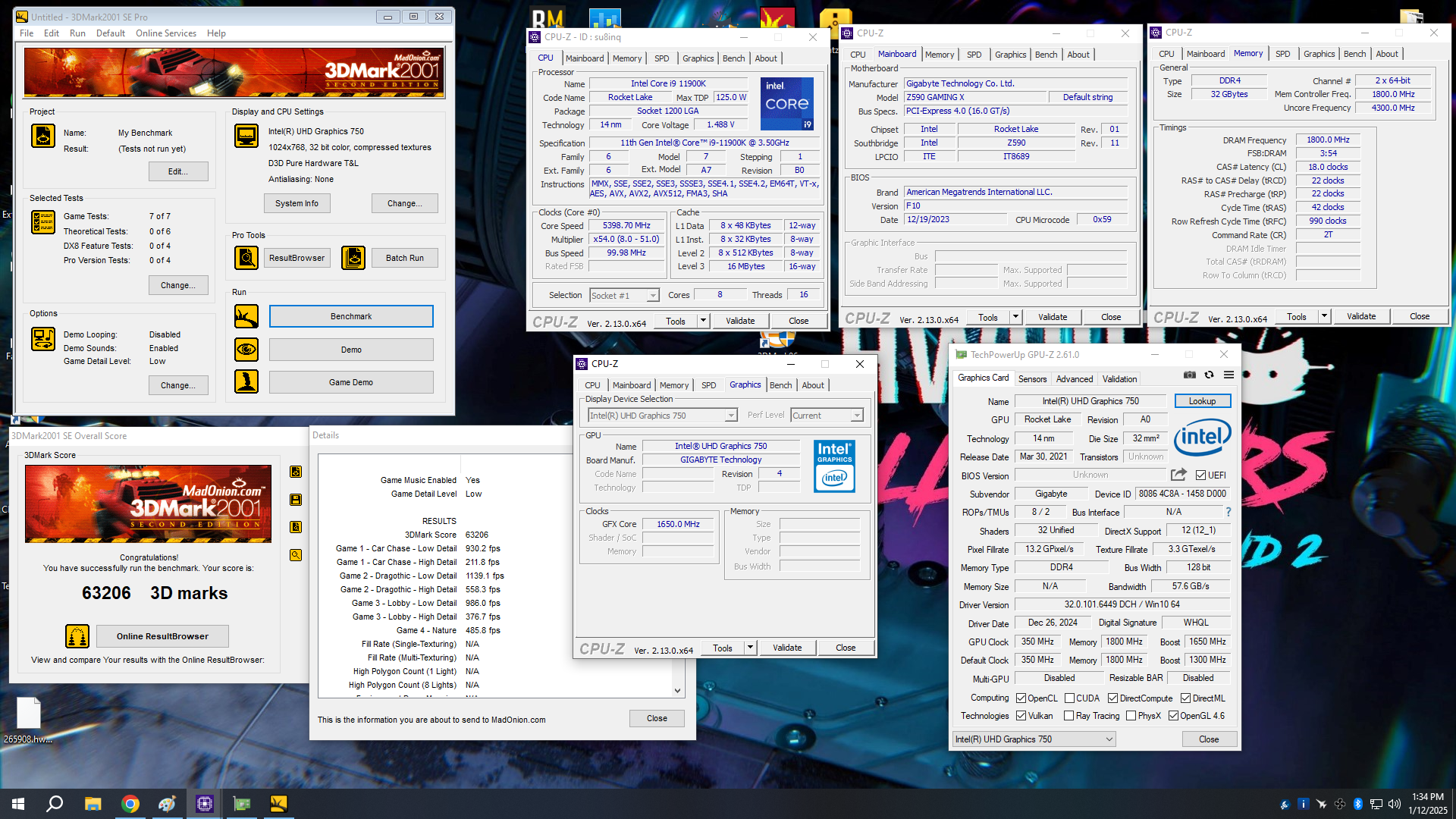Open 3DMark2001 from the taskbar
Screen dimensions: 1456x819
(278, 804)
